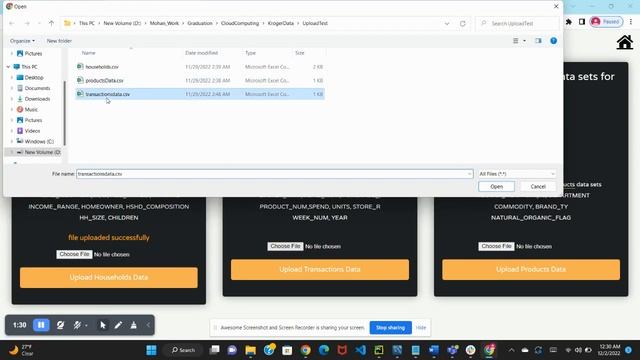Change the file view layout

pyautogui.click(x=516, y=41)
